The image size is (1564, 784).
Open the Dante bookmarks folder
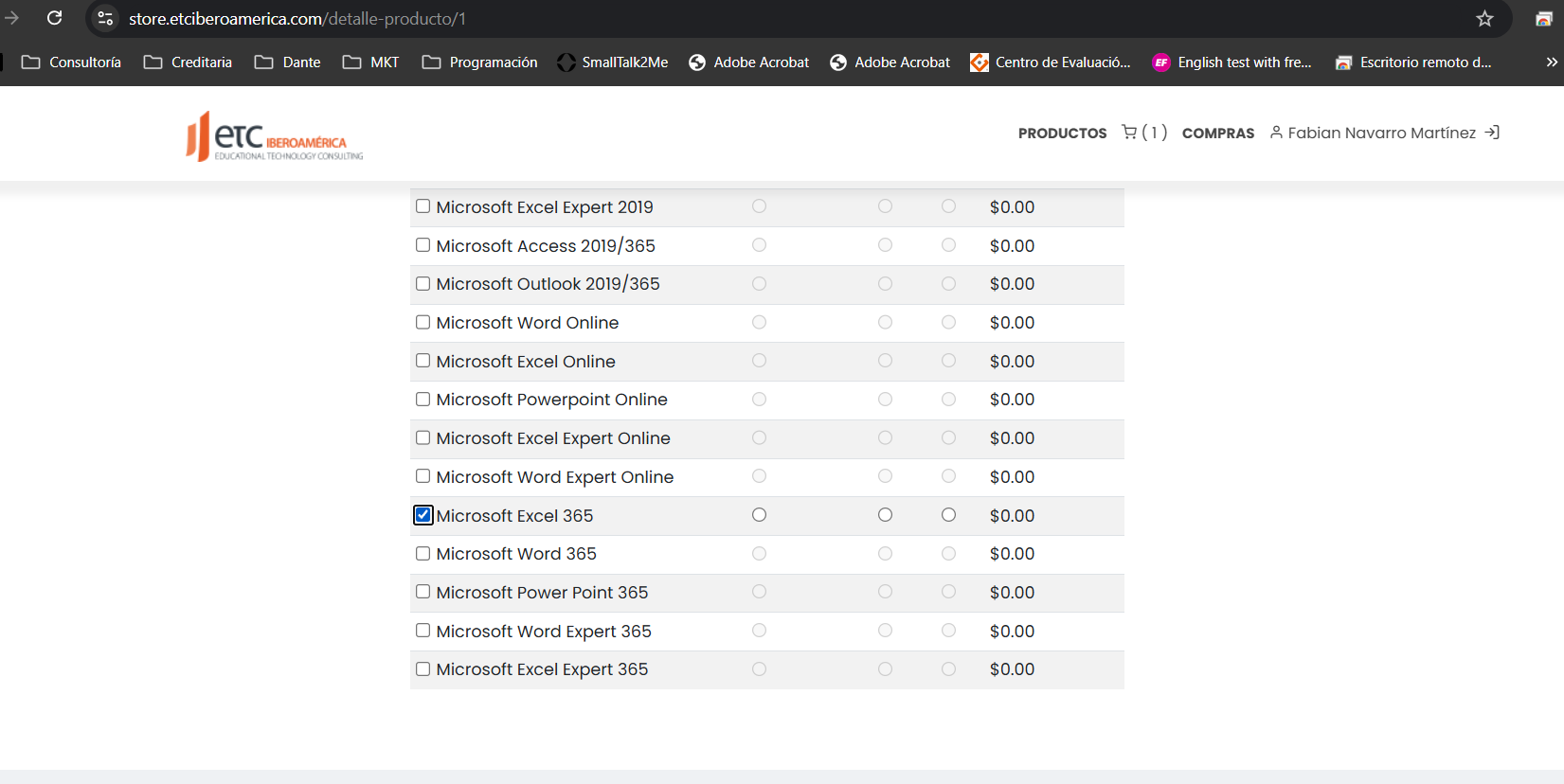click(288, 62)
